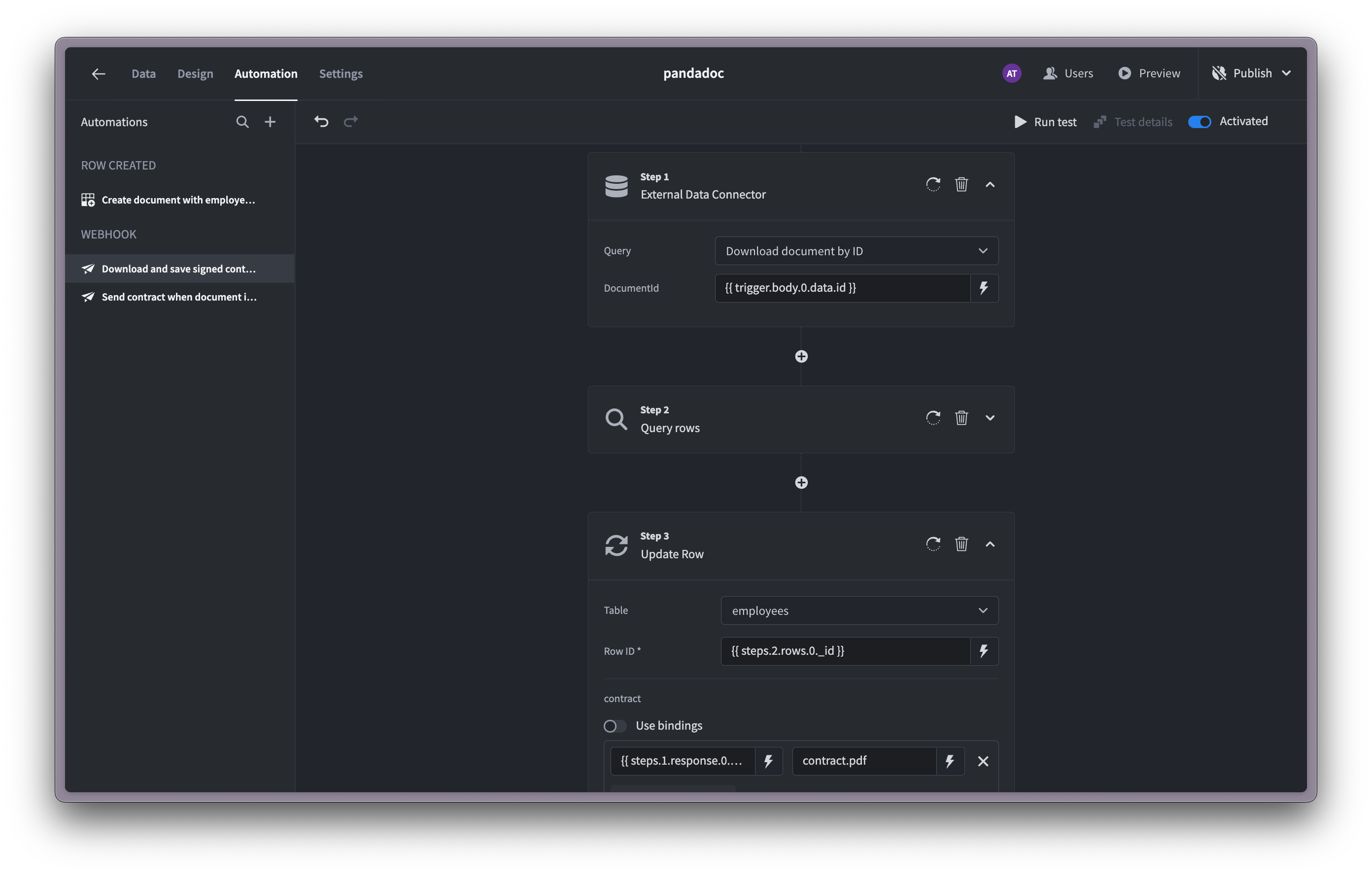Switch to the Settings tab
The width and height of the screenshot is (1372, 875).
tap(341, 73)
